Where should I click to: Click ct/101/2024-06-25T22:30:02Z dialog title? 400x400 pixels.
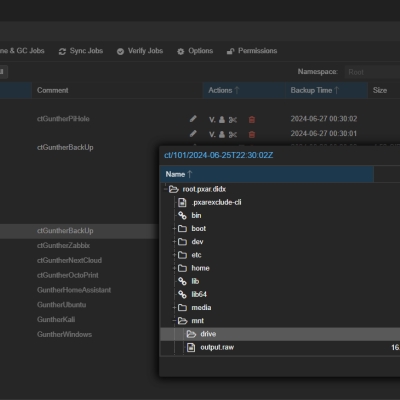pyautogui.click(x=219, y=155)
